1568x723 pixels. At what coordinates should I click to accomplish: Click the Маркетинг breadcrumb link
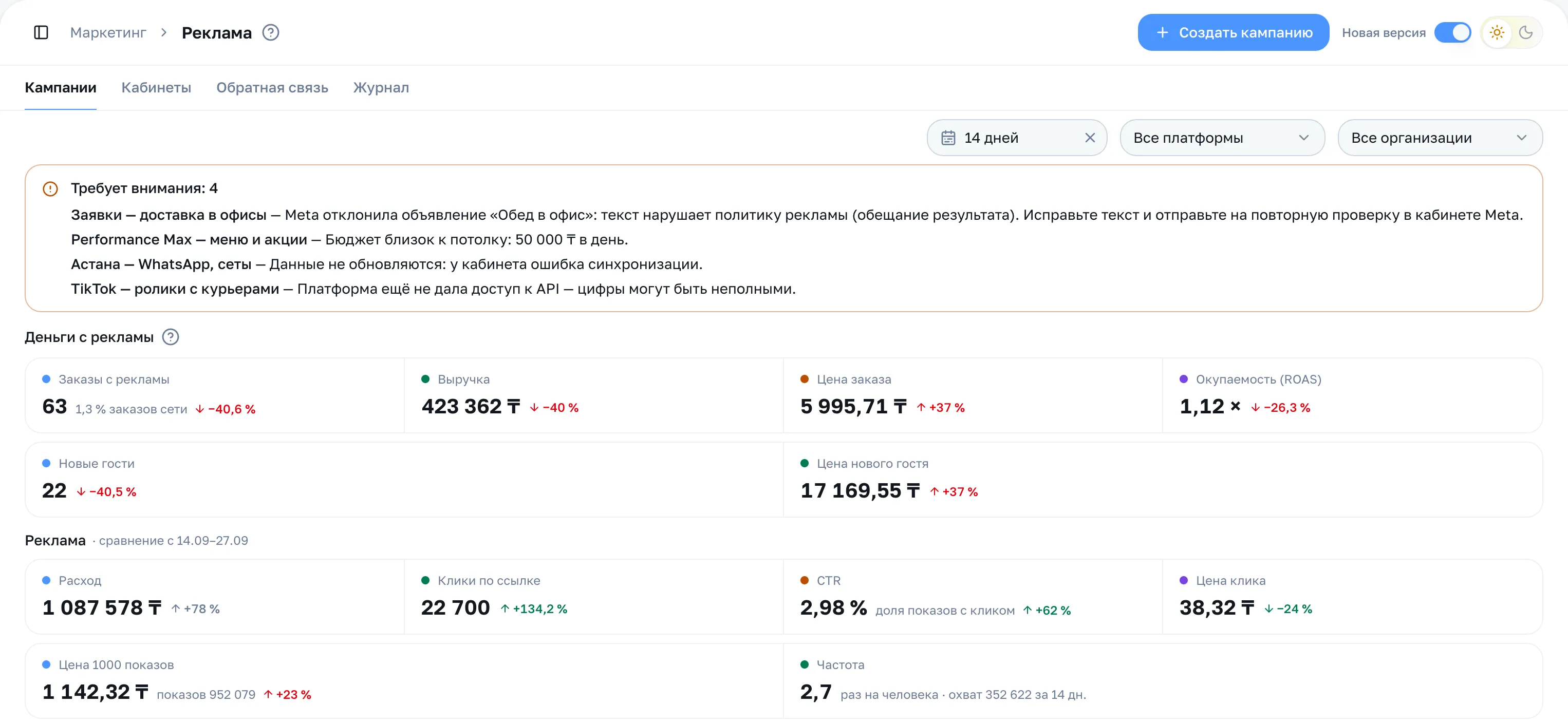coord(108,32)
